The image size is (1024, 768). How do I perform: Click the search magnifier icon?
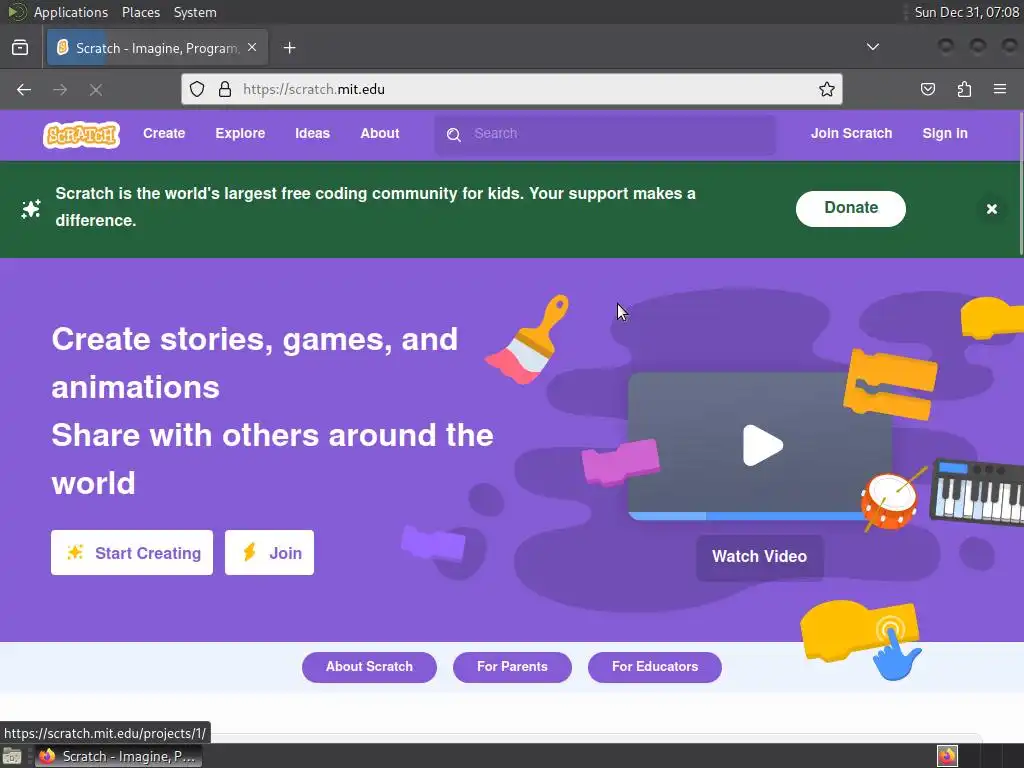(x=454, y=135)
